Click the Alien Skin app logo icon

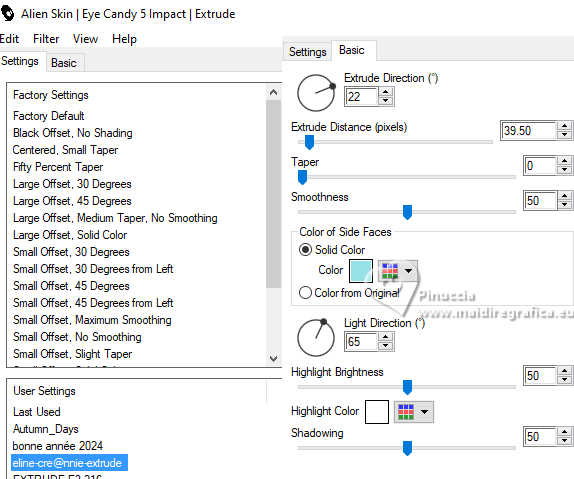(7, 14)
